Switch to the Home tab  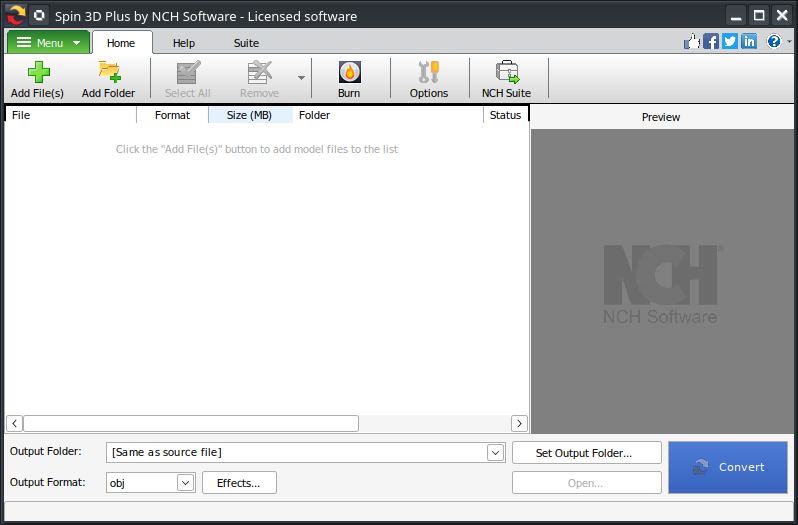point(121,43)
